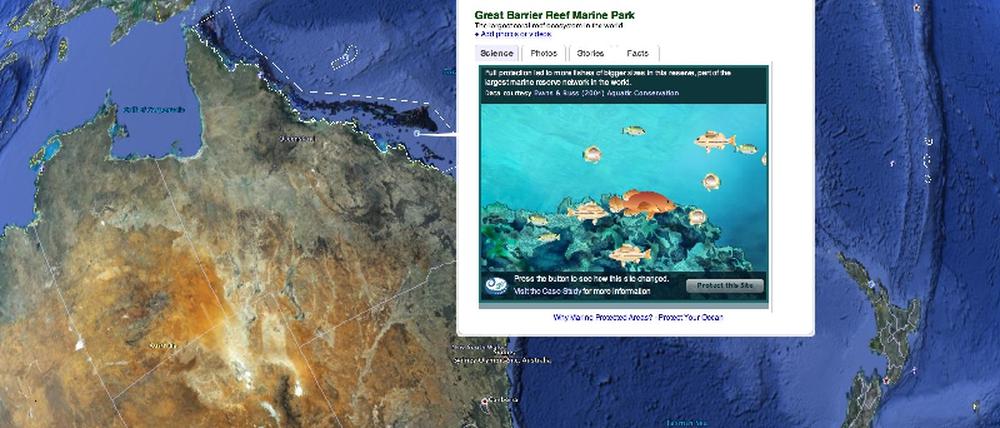The height and width of the screenshot is (428, 1000).
Task: Click the large orange grouper fish
Action: tap(638, 203)
